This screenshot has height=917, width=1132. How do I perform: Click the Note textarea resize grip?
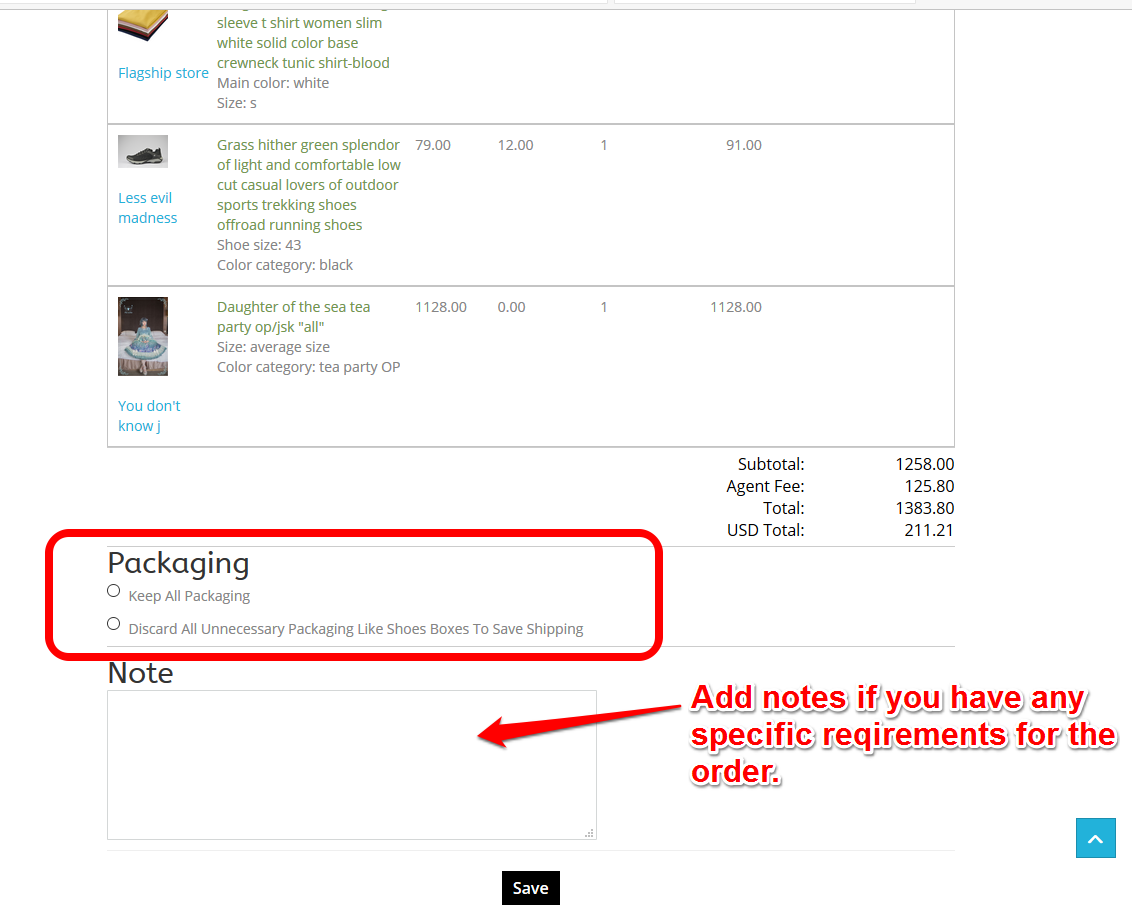[x=589, y=833]
